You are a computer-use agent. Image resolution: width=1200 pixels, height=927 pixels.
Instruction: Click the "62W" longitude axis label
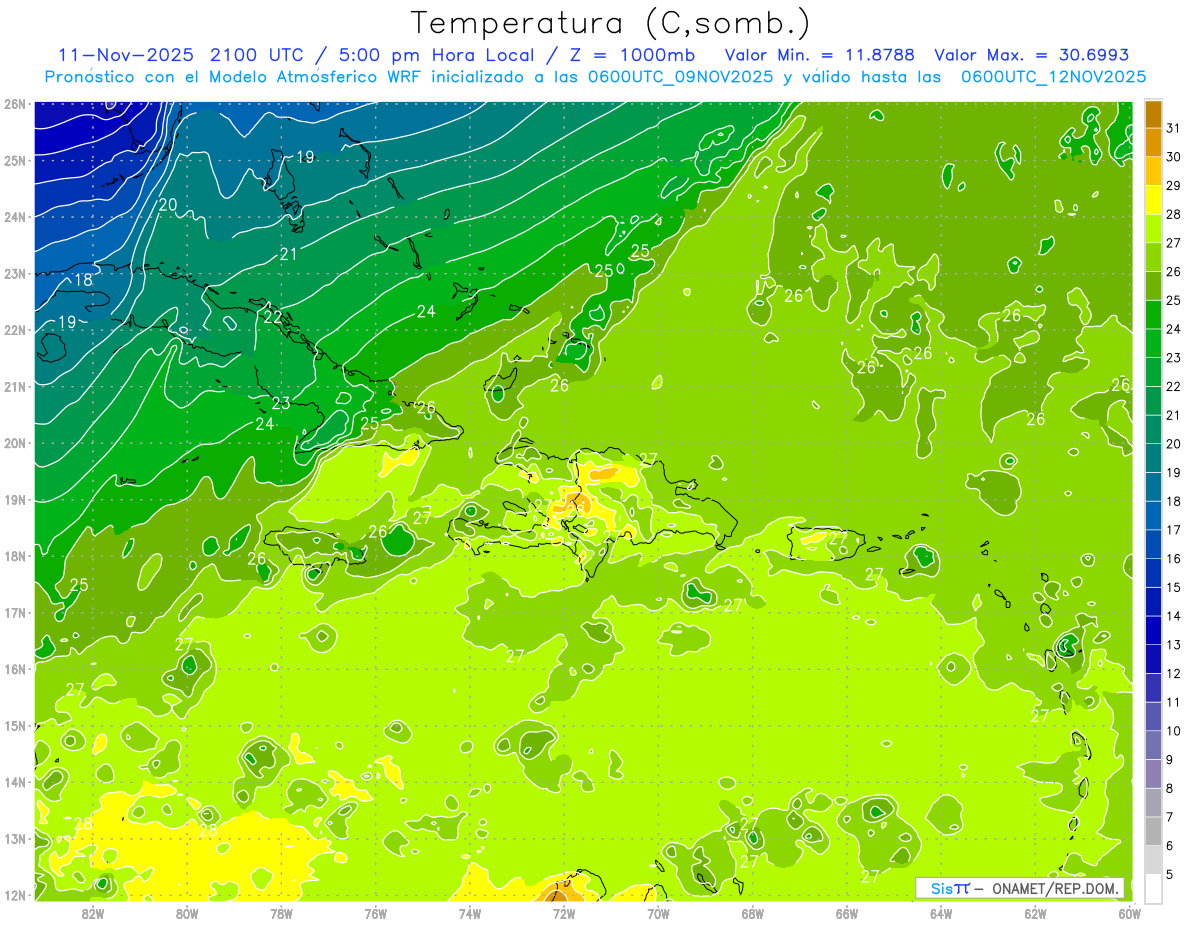pos(1035,912)
